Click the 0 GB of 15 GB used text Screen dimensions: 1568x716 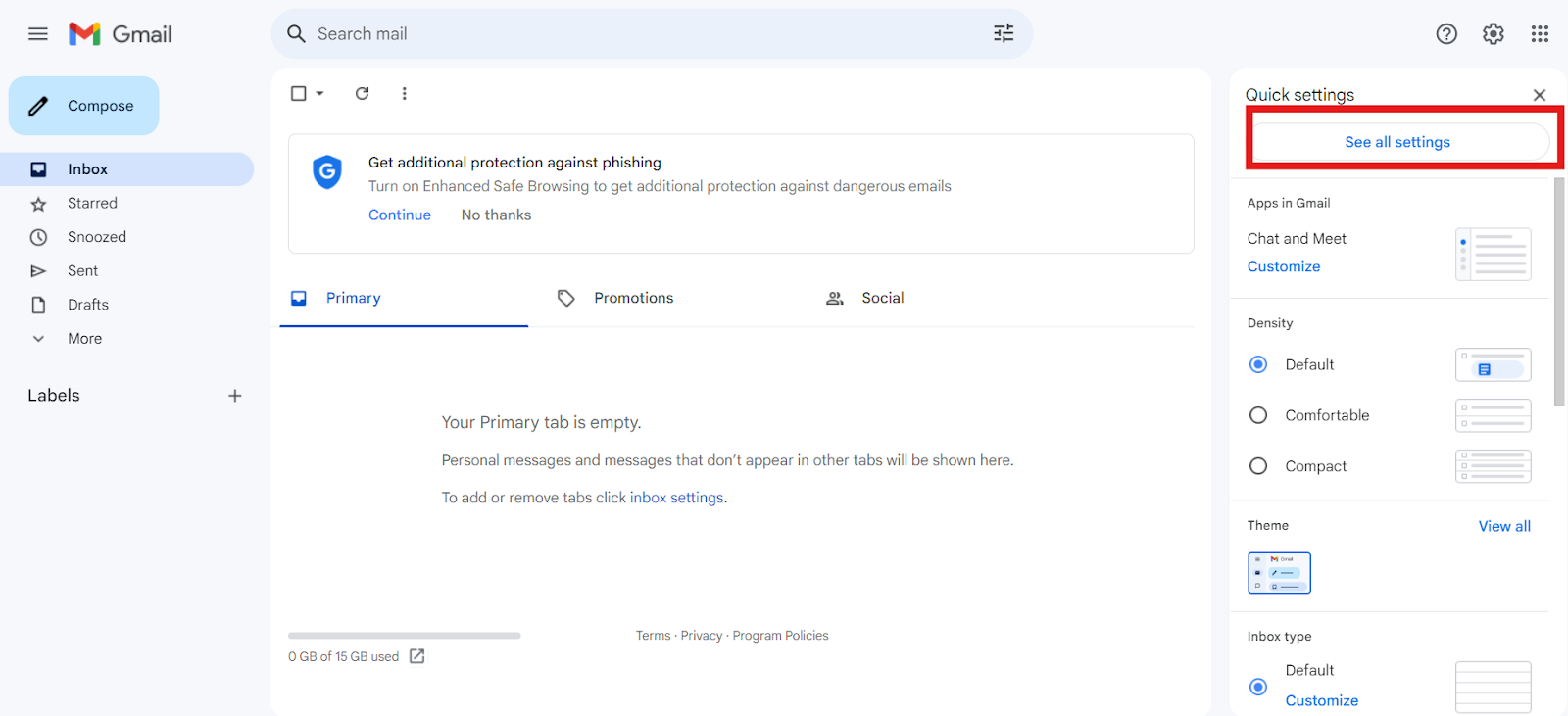pyautogui.click(x=343, y=657)
